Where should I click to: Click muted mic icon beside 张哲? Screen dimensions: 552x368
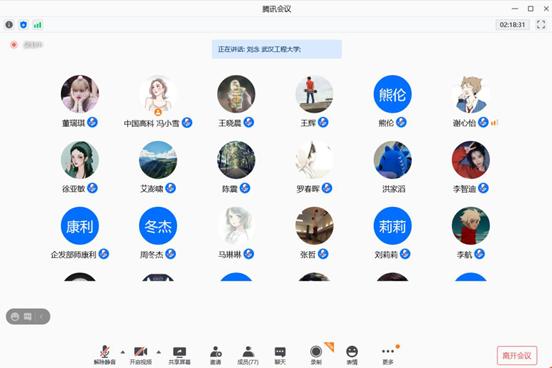point(323,254)
